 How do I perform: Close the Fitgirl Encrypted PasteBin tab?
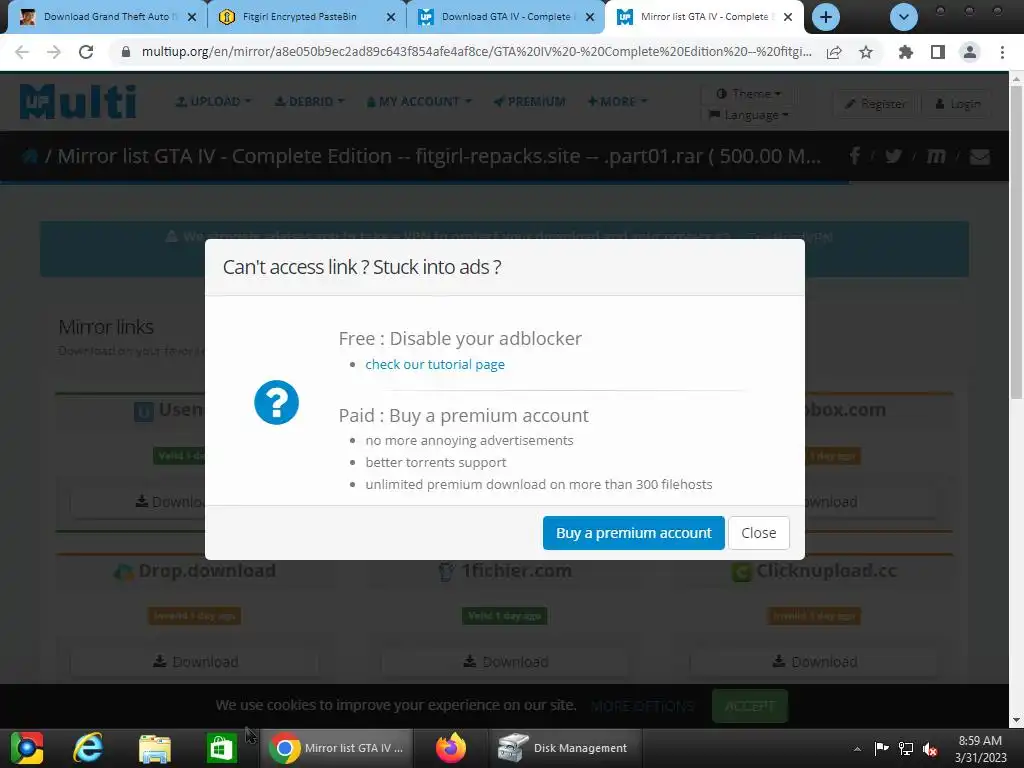(x=391, y=17)
